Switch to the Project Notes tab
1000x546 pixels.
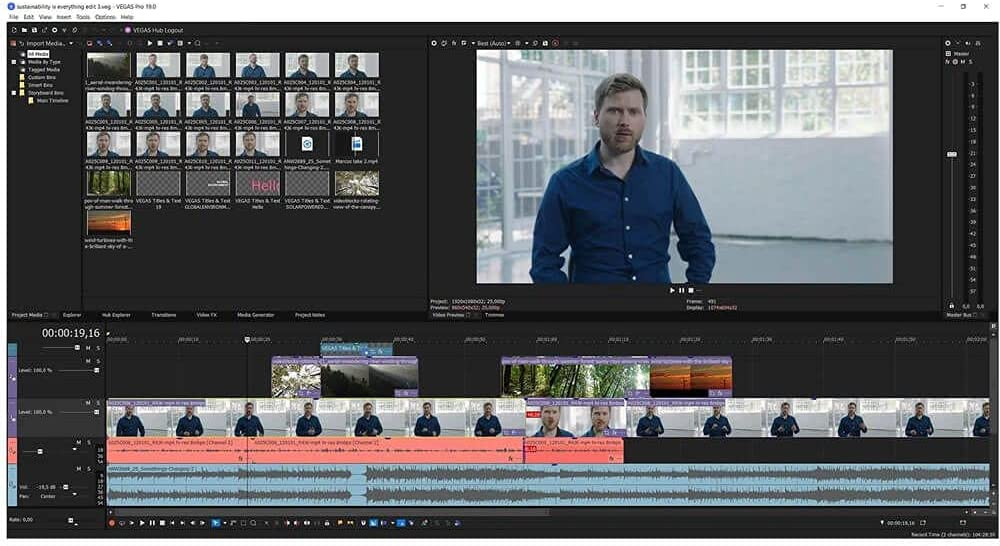tap(310, 314)
